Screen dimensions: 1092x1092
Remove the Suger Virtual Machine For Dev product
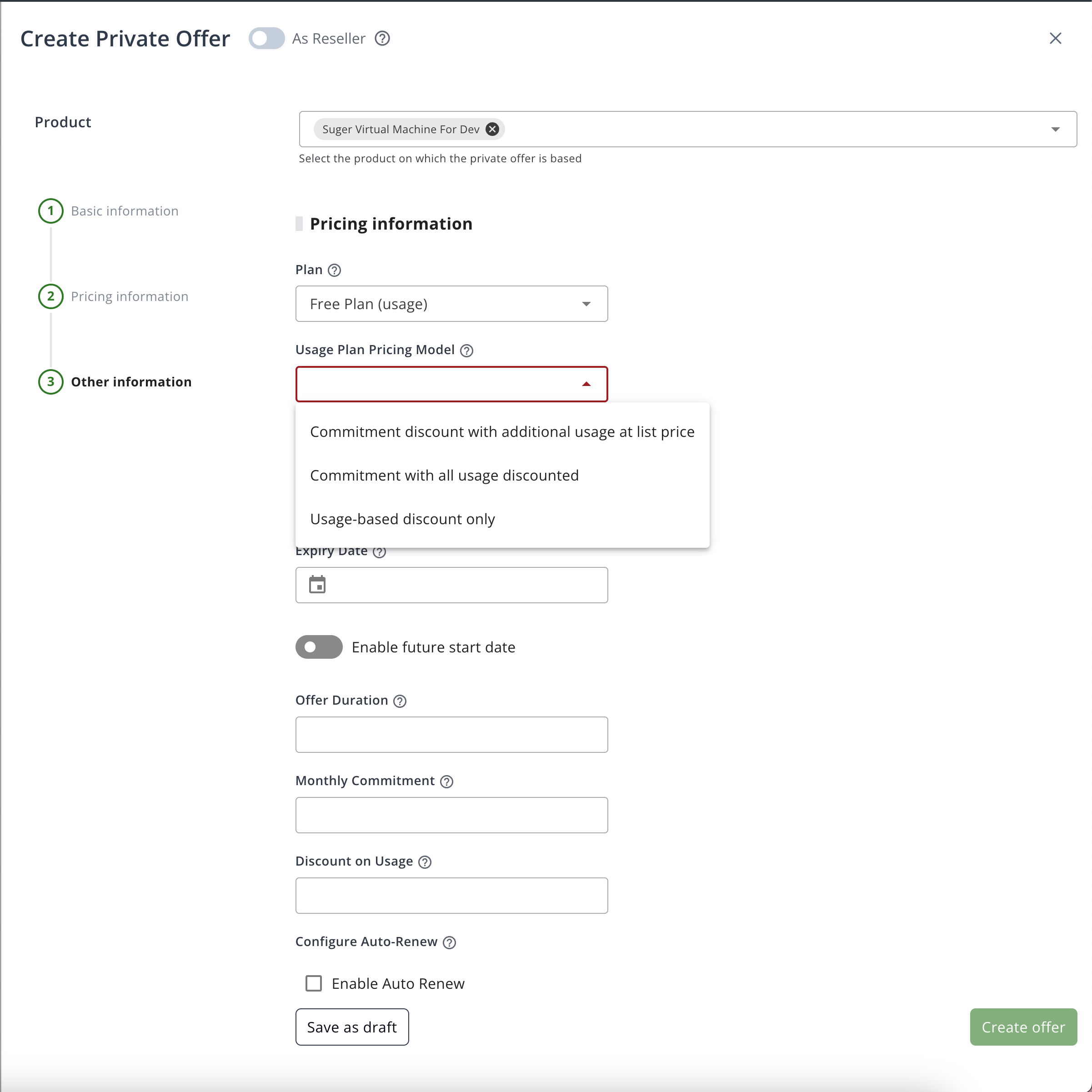coord(492,129)
